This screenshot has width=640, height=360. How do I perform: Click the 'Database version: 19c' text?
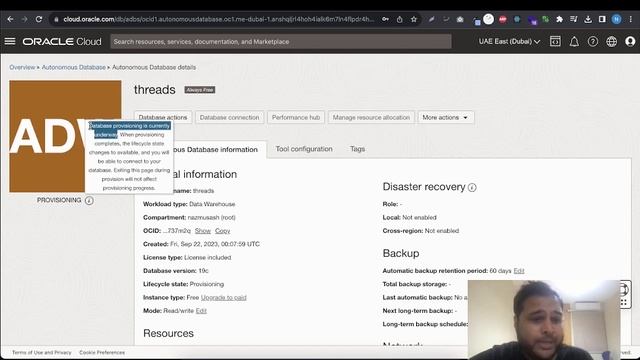click(x=176, y=271)
